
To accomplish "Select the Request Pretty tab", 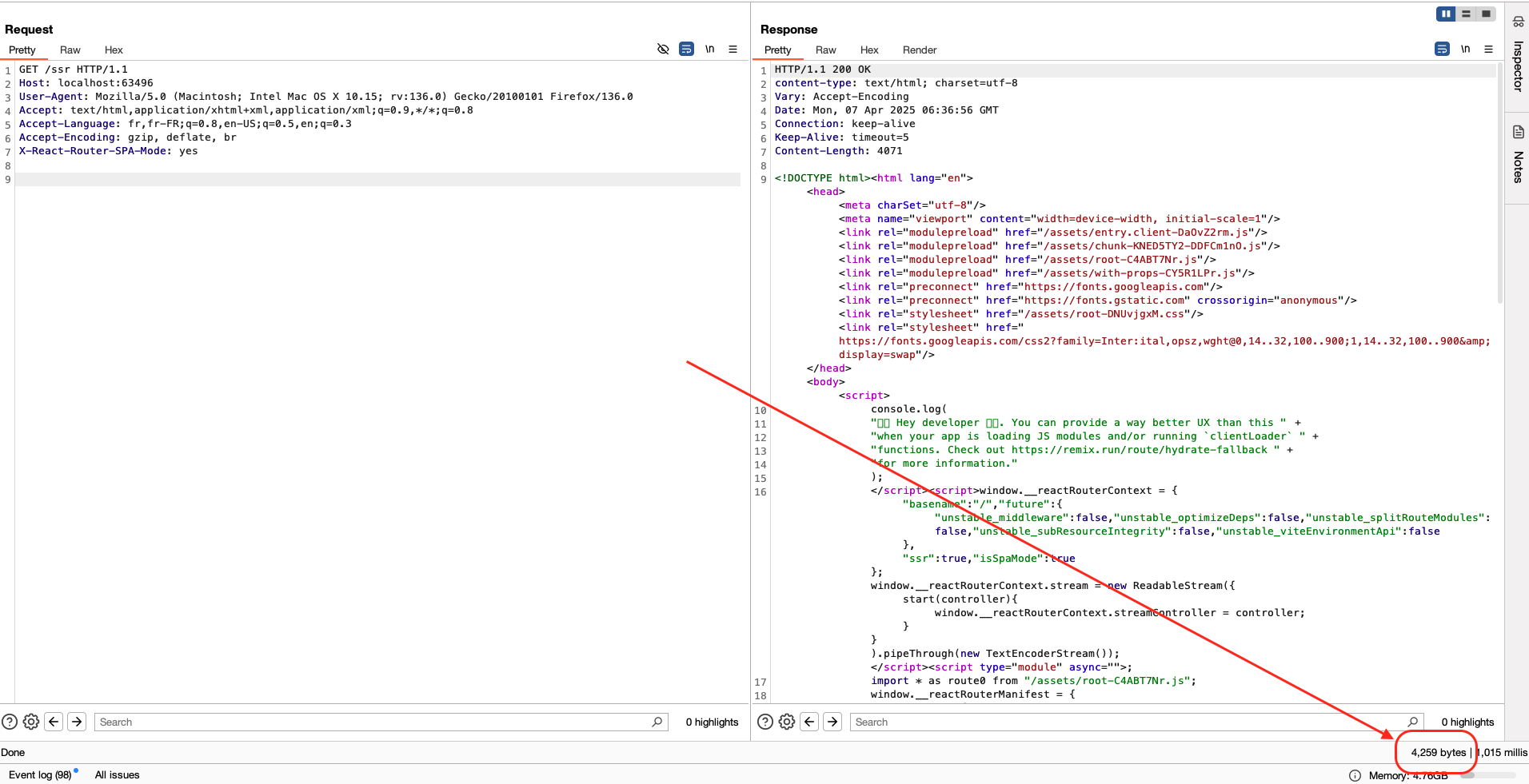I will tap(22, 50).
